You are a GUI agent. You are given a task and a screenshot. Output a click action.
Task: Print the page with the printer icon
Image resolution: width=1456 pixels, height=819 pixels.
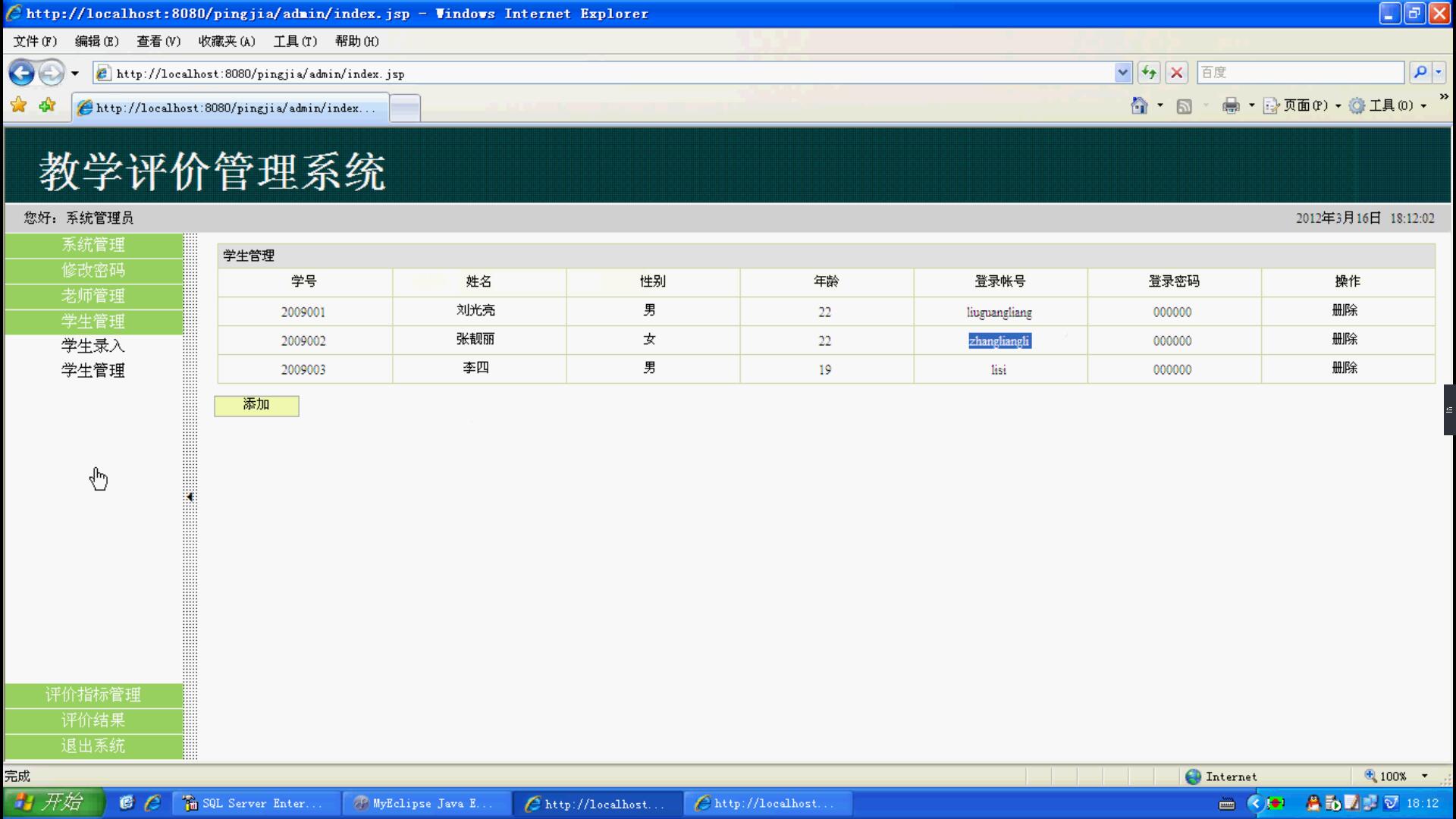1231,106
